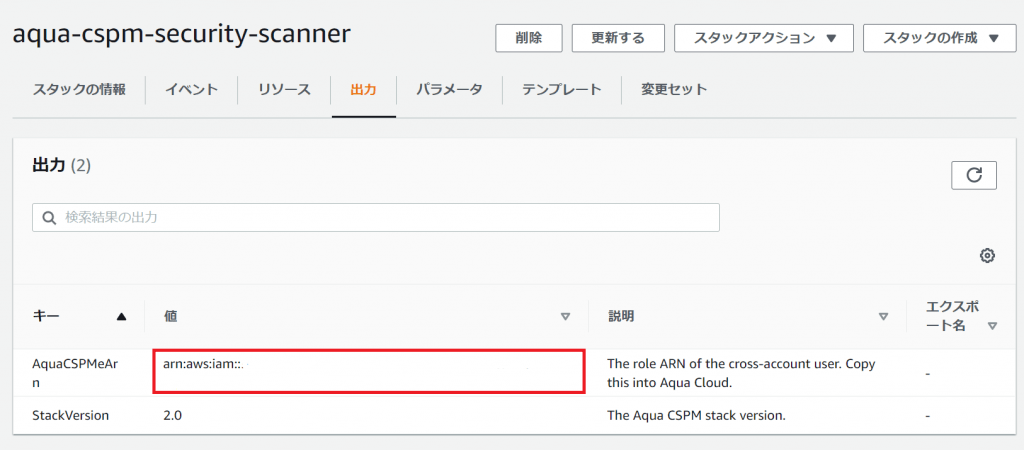Select the 2.0 version value

pyautogui.click(x=172, y=415)
